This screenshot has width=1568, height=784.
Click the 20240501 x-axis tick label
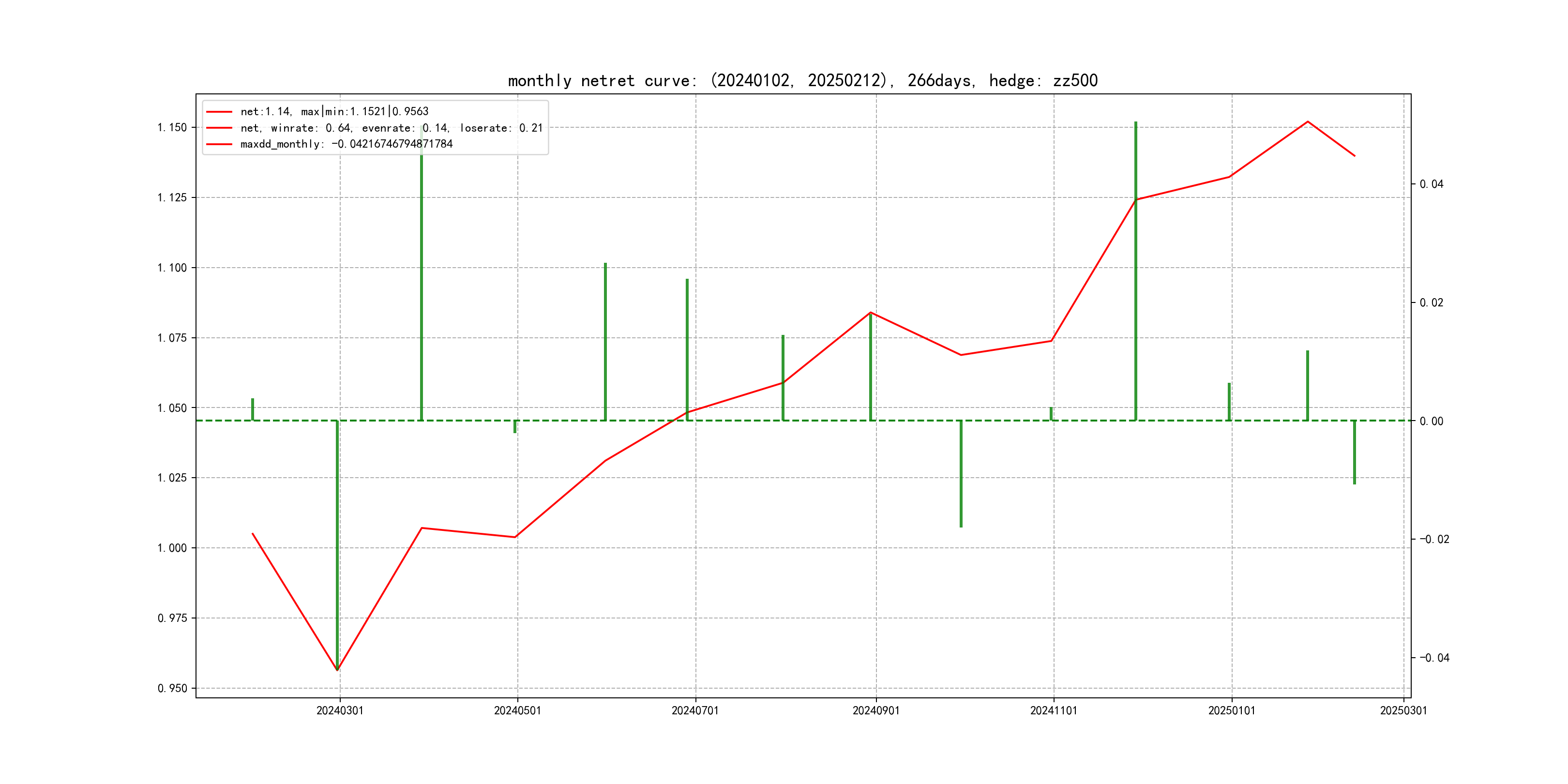point(517,710)
